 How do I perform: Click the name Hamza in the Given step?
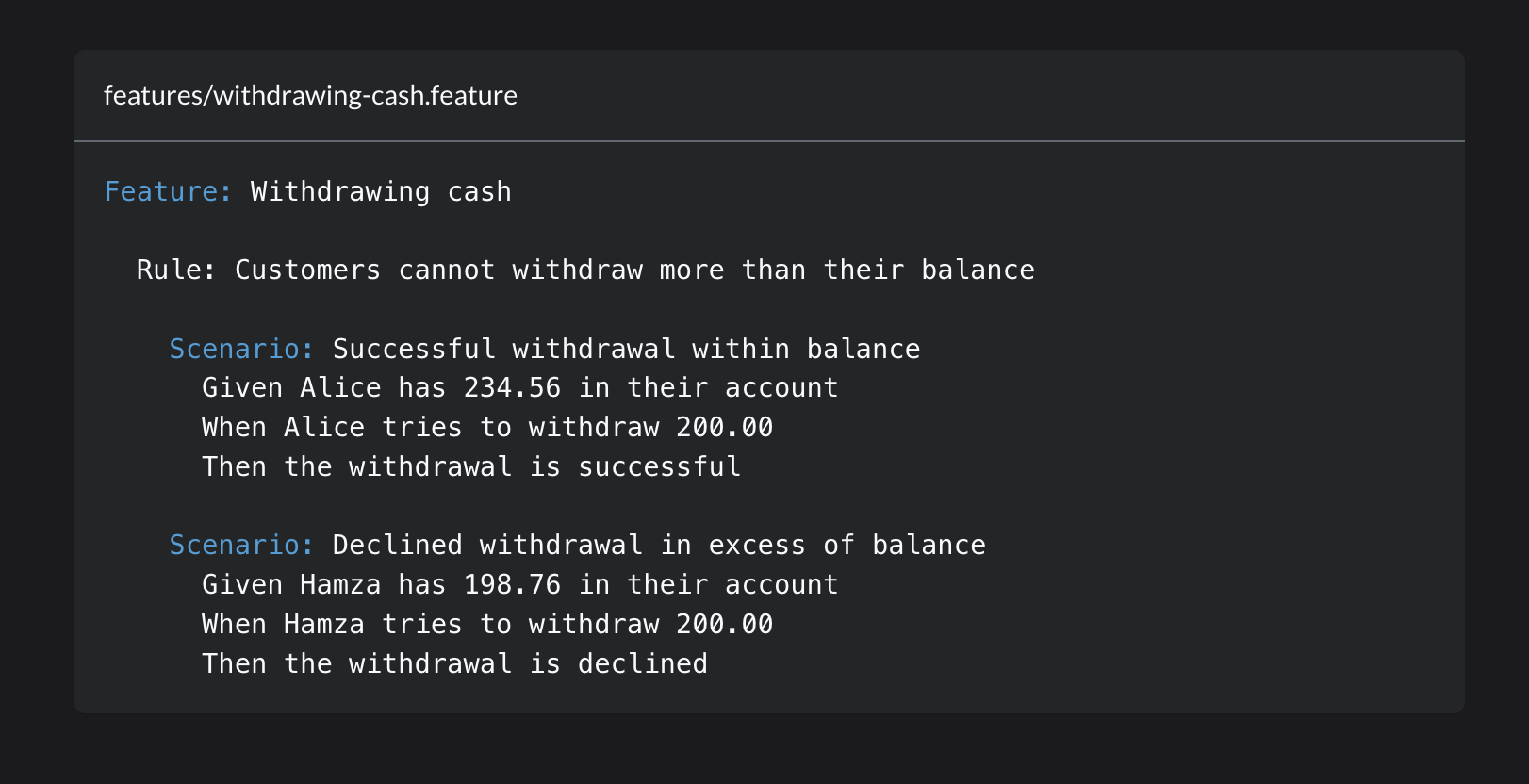click(x=340, y=585)
